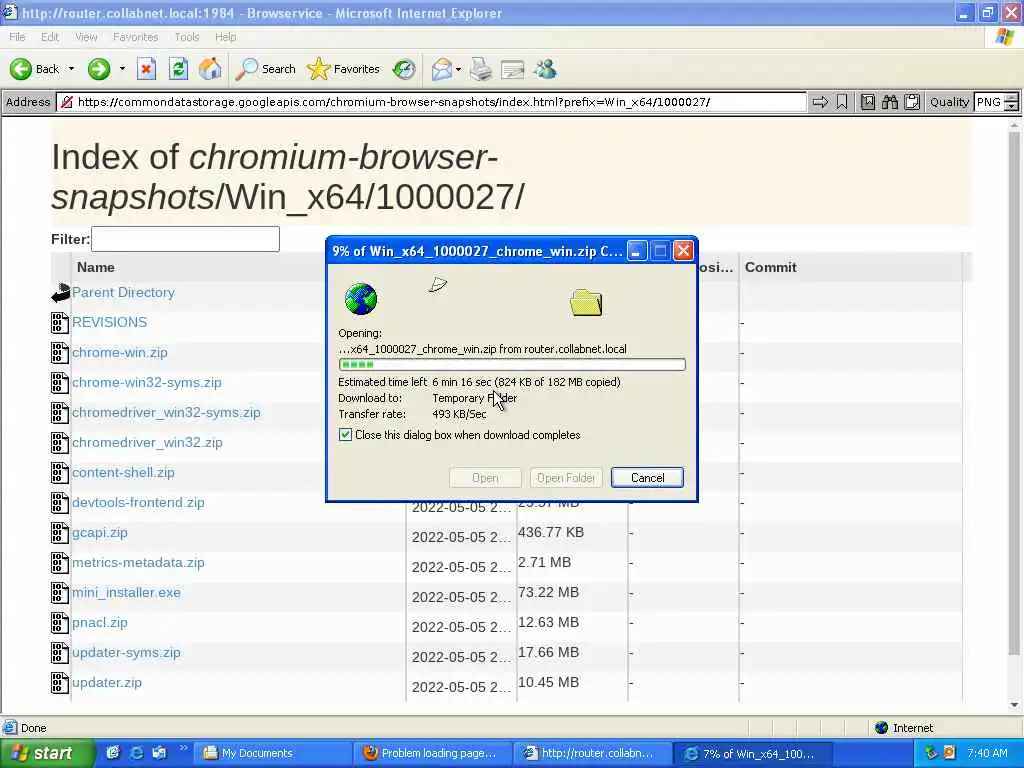This screenshot has height=768, width=1024.
Task: Open the Back history dropdown arrow
Action: [71, 69]
